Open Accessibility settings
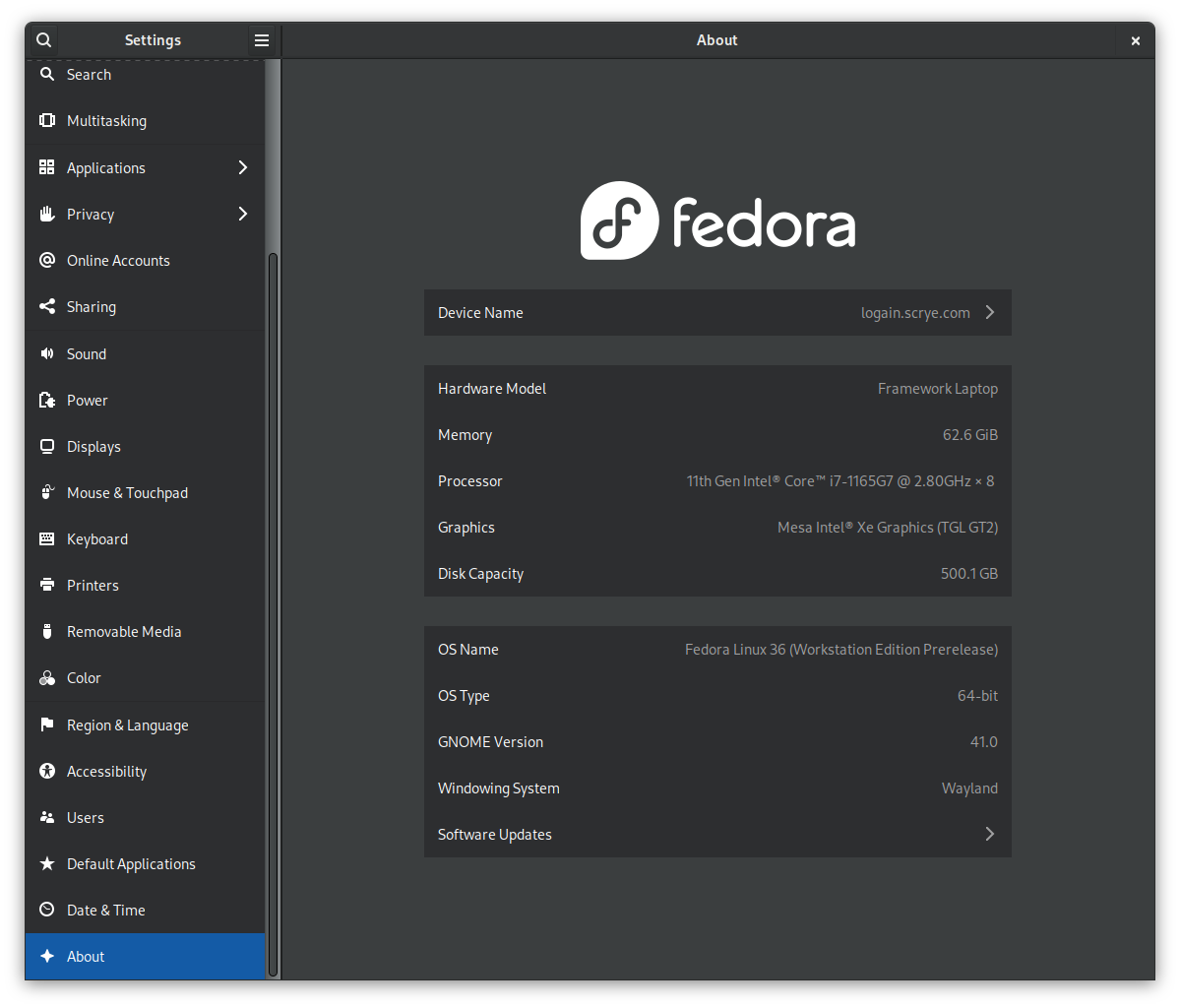Viewport: 1180px width, 1008px height. (x=146, y=772)
